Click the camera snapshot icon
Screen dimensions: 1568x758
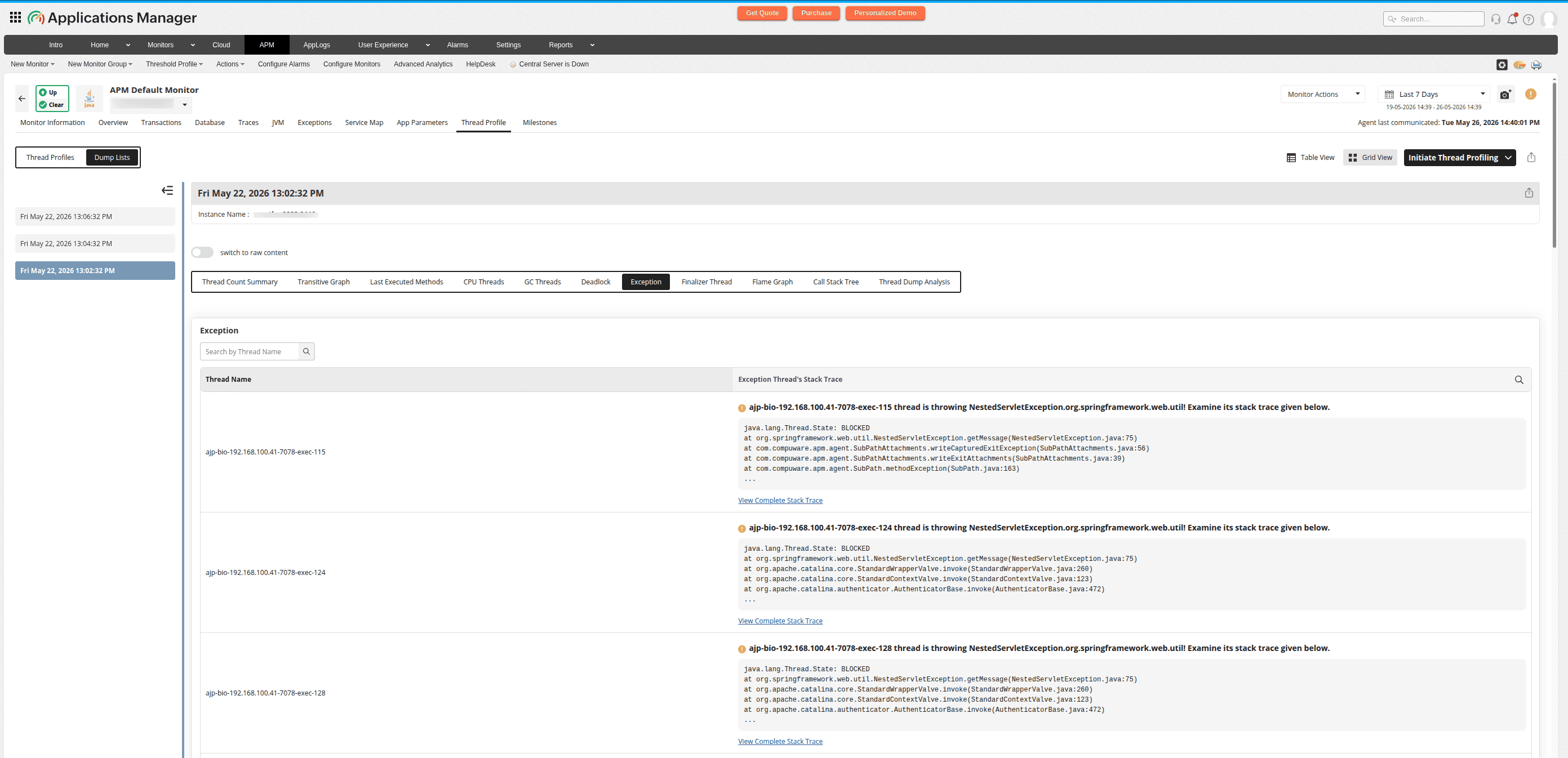click(x=1505, y=94)
